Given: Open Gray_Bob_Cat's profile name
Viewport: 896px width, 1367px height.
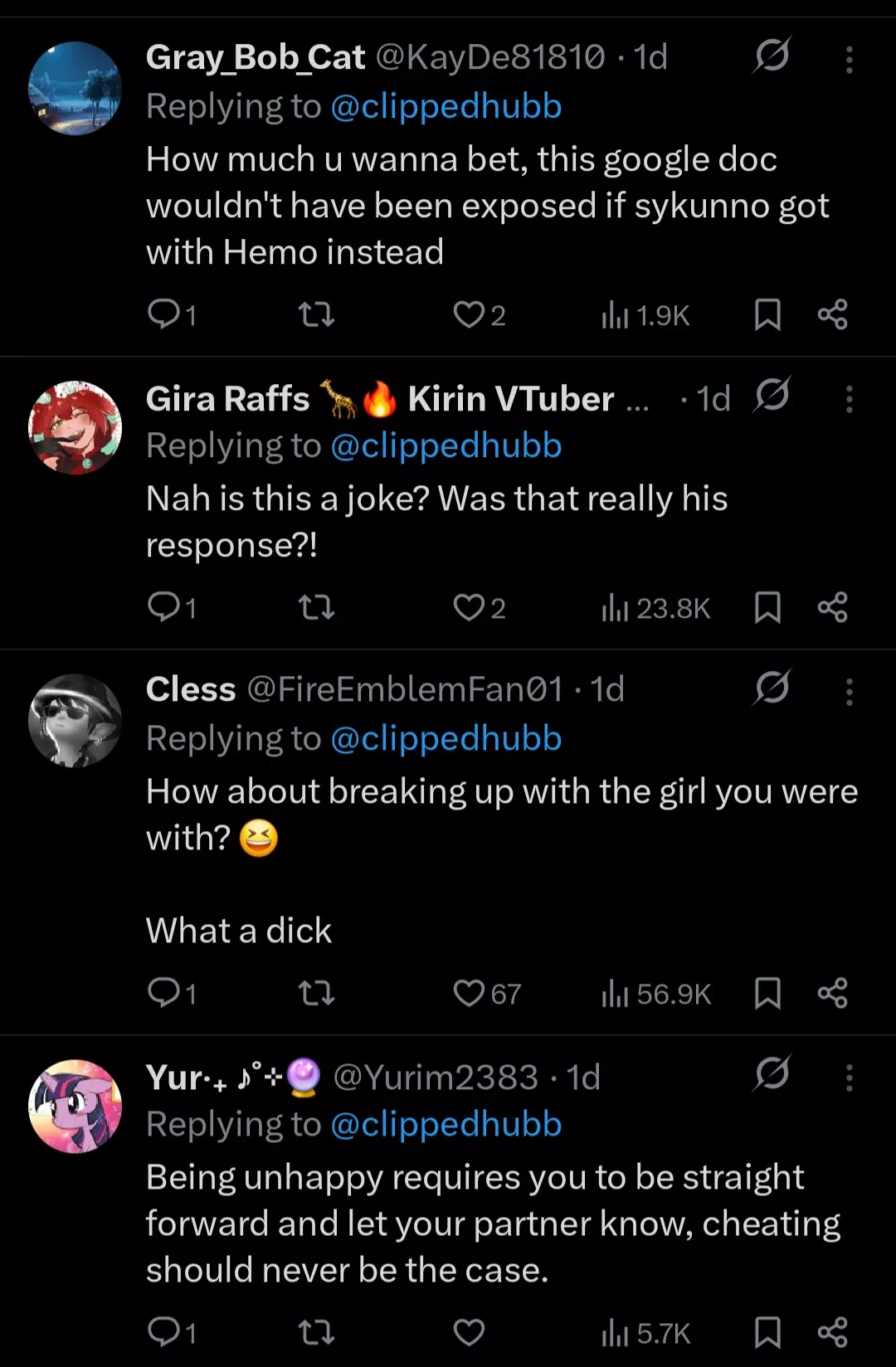Looking at the screenshot, I should click(256, 57).
